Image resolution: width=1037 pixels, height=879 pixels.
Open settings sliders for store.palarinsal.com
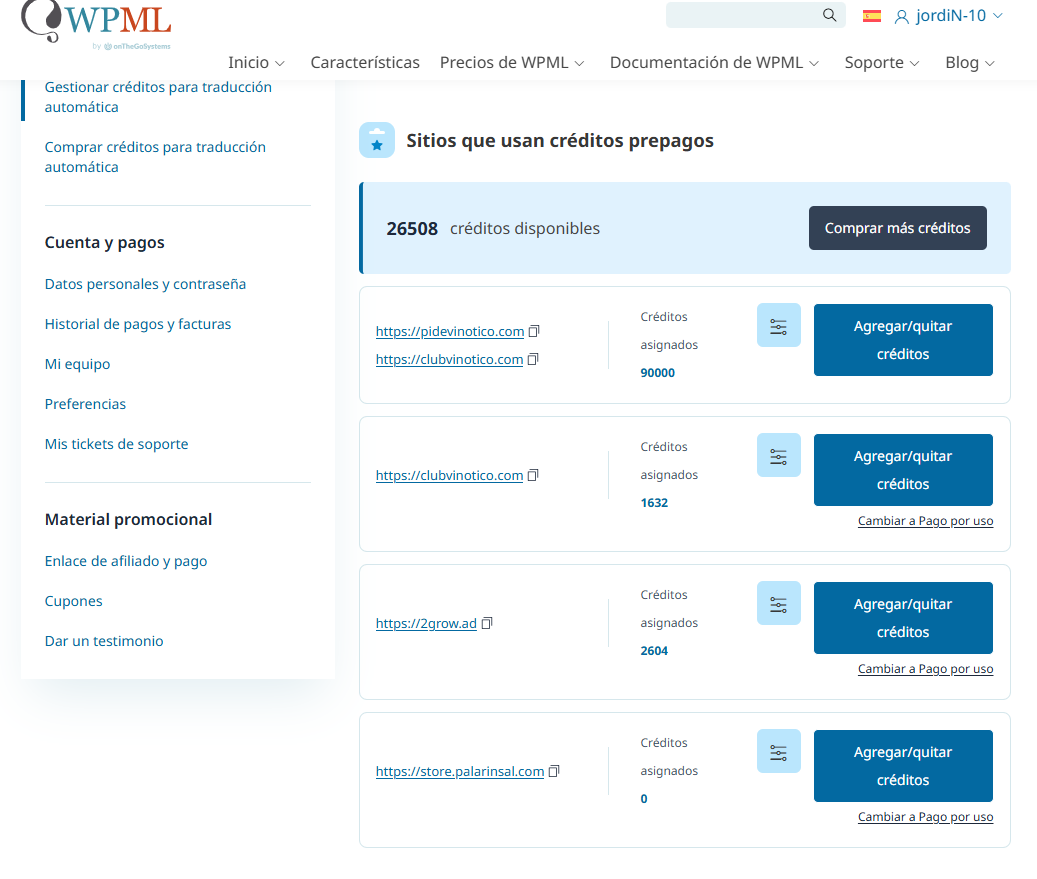pos(778,751)
